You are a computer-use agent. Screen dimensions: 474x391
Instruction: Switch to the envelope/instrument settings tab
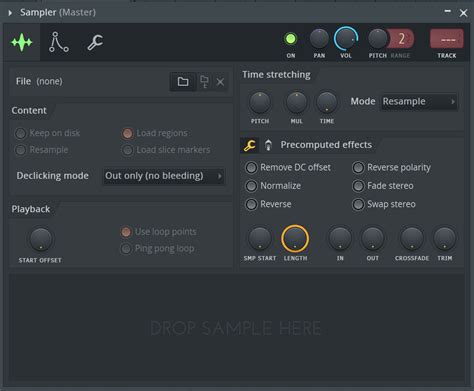[x=59, y=42]
